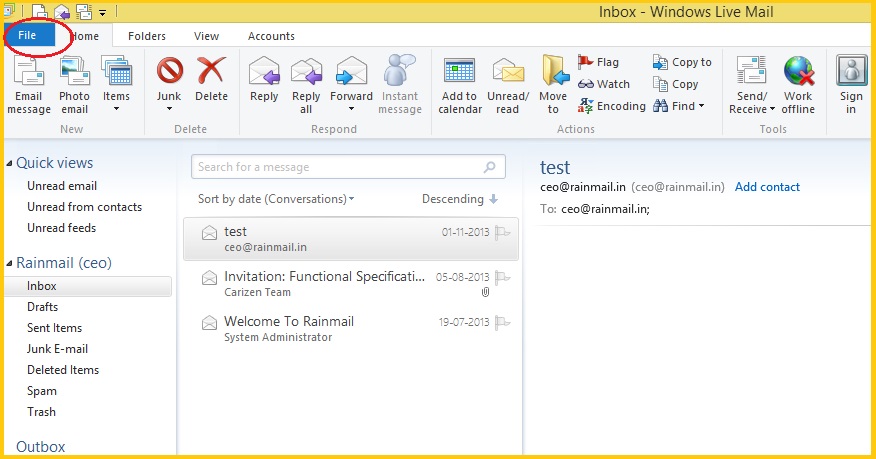The height and width of the screenshot is (459, 876).
Task: Open the Deleted Items folder
Action: [x=63, y=370]
